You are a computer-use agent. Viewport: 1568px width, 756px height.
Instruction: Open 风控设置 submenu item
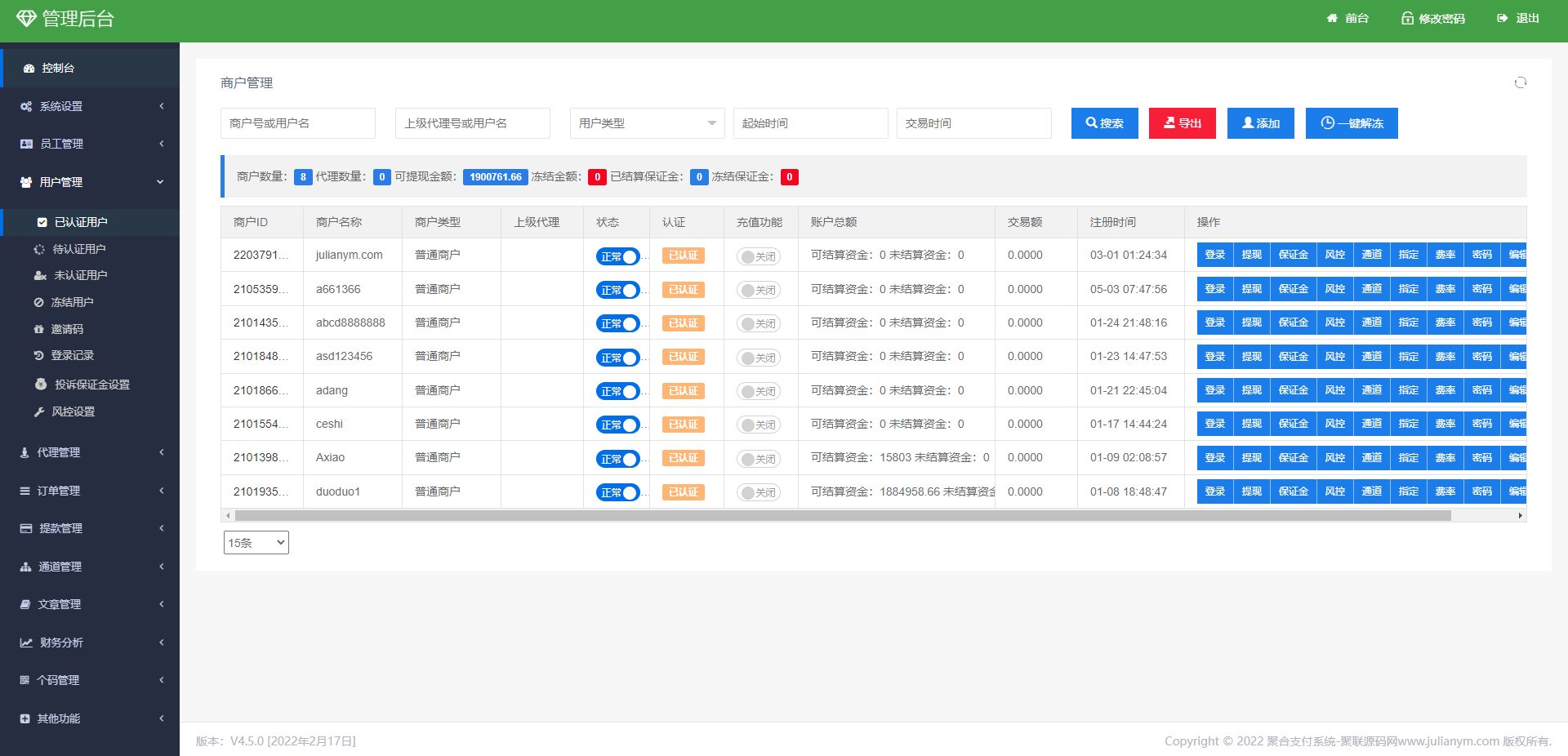click(x=90, y=411)
